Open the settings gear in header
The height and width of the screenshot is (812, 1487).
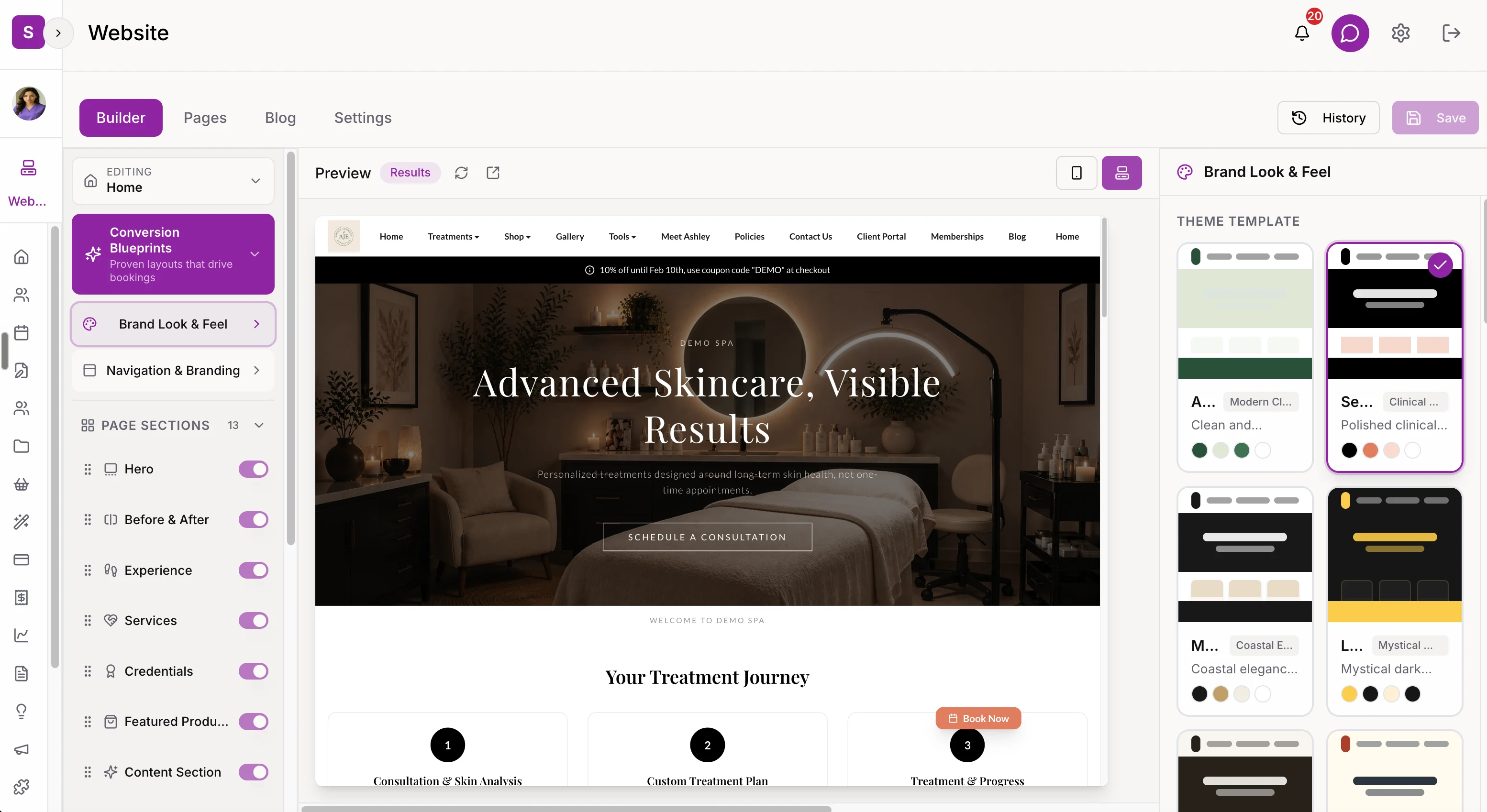point(1400,33)
